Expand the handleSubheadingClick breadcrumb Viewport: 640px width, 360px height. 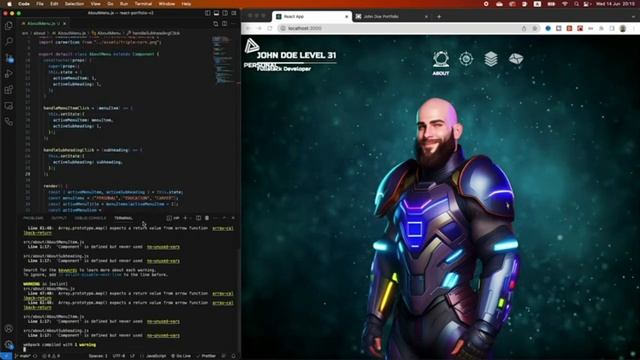coord(153,33)
